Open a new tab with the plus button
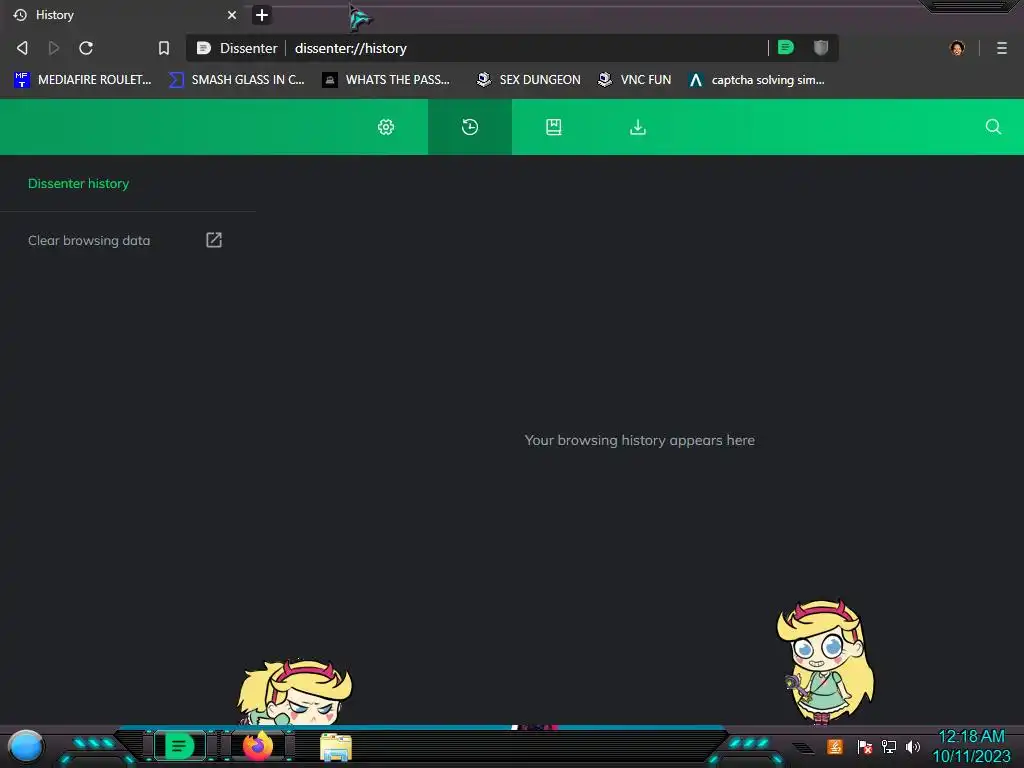 [261, 15]
